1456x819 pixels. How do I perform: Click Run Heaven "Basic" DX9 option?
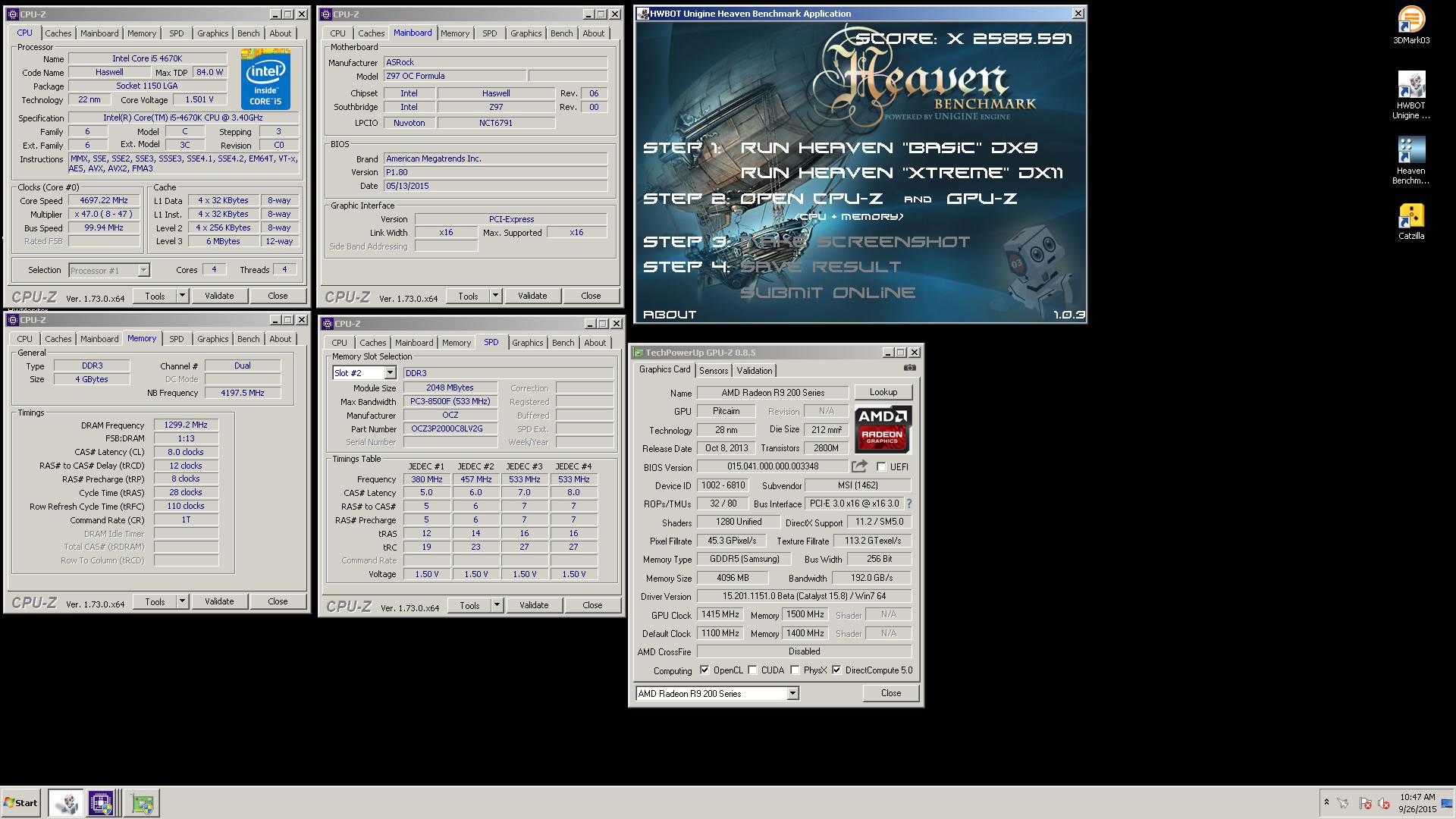click(889, 148)
